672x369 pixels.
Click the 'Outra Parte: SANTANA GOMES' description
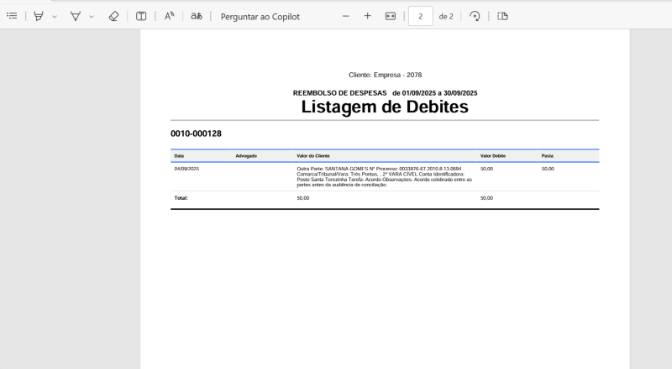point(384,177)
